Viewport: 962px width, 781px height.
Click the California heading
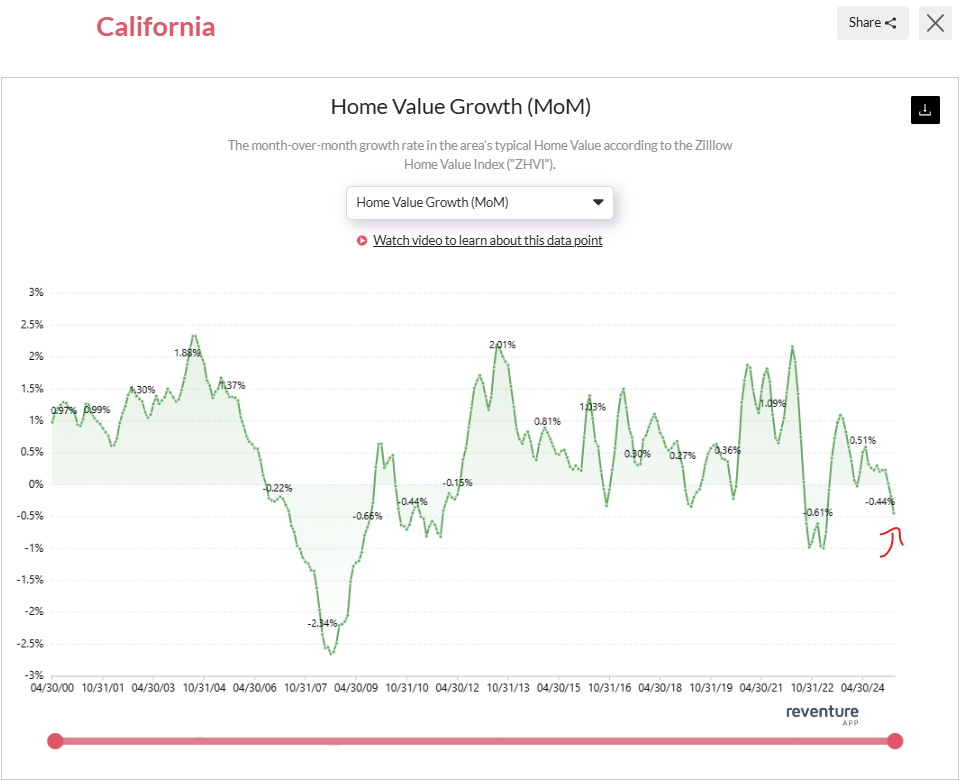pyautogui.click(x=156, y=27)
